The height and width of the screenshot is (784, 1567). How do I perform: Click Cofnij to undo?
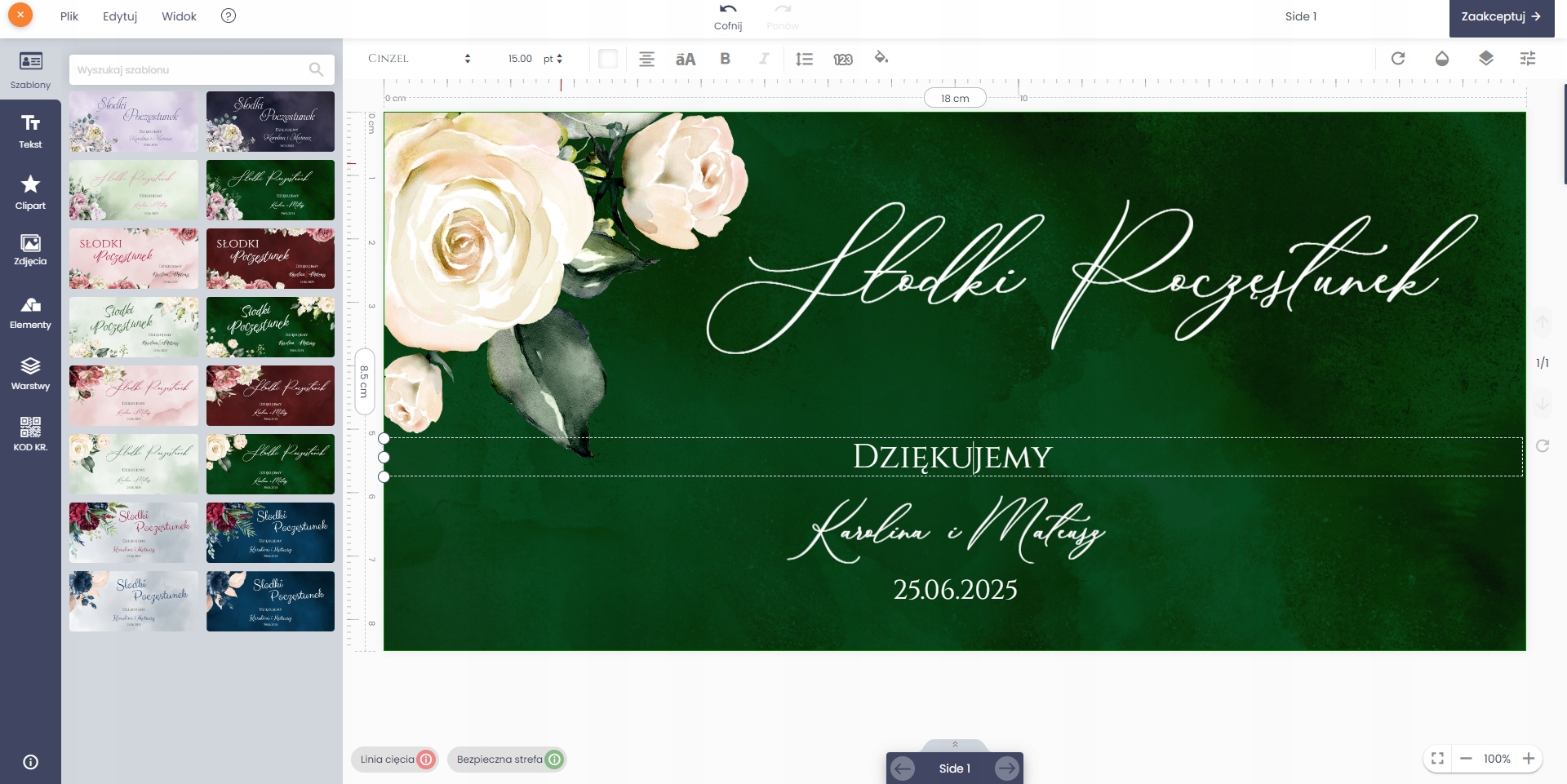(x=728, y=16)
